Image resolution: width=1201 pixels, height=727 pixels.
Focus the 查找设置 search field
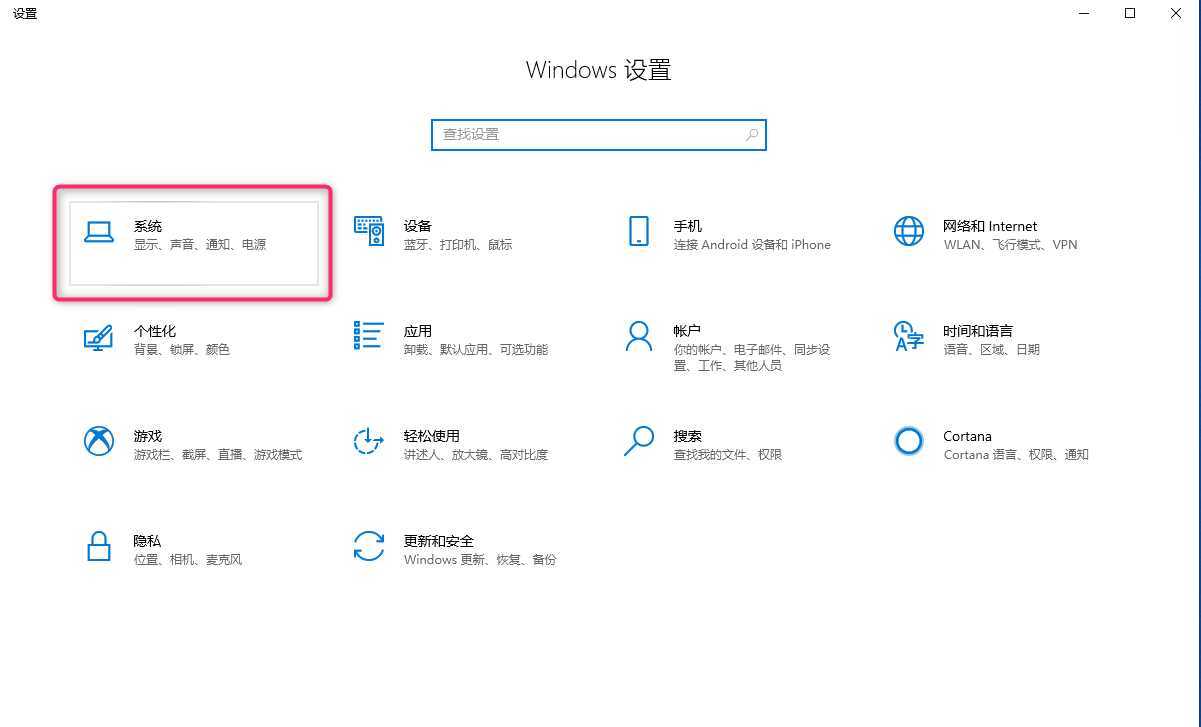click(x=599, y=134)
